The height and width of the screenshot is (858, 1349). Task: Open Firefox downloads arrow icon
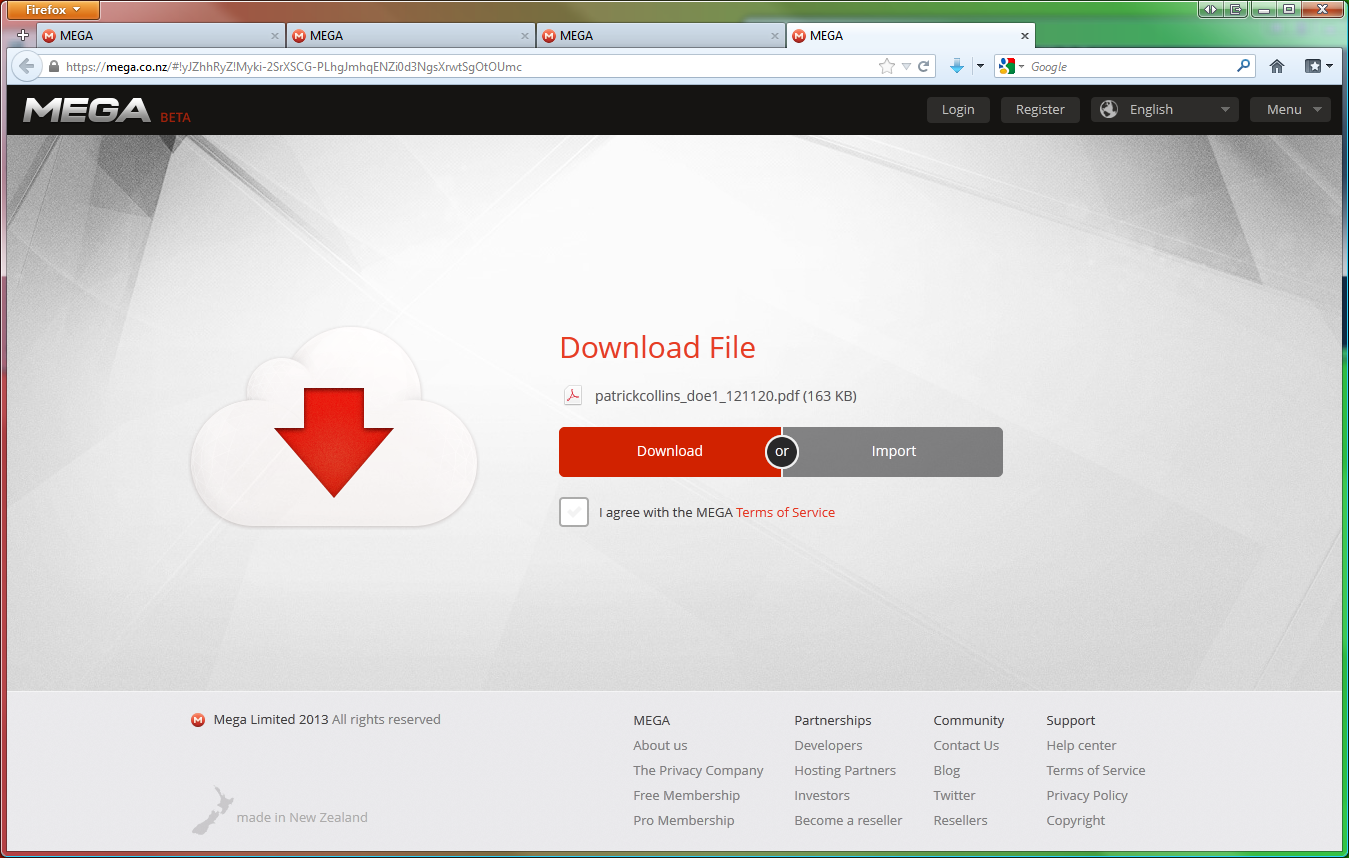(x=957, y=66)
